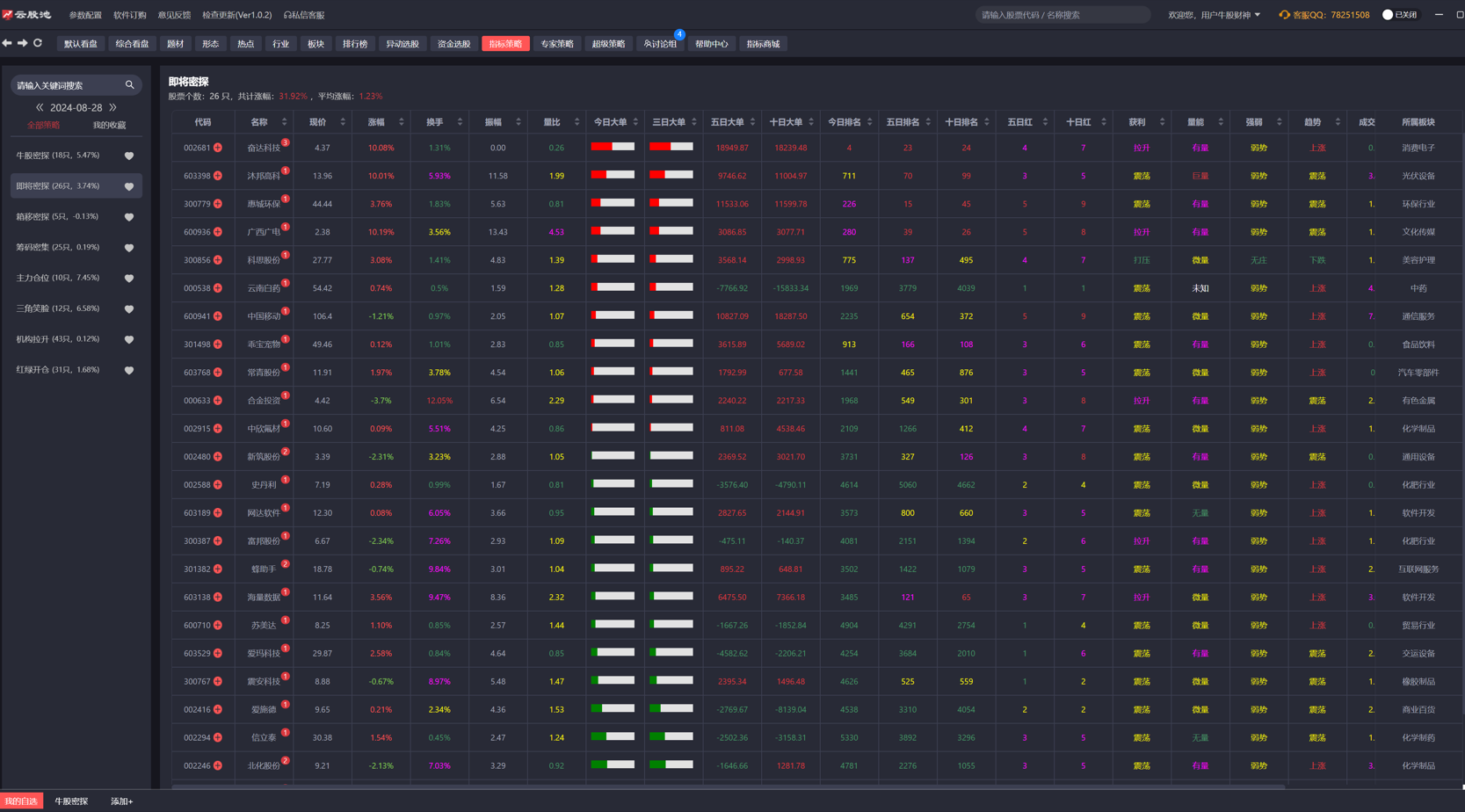Switch to the 指标策略 tab
This screenshot has width=1465, height=812.
click(x=506, y=44)
